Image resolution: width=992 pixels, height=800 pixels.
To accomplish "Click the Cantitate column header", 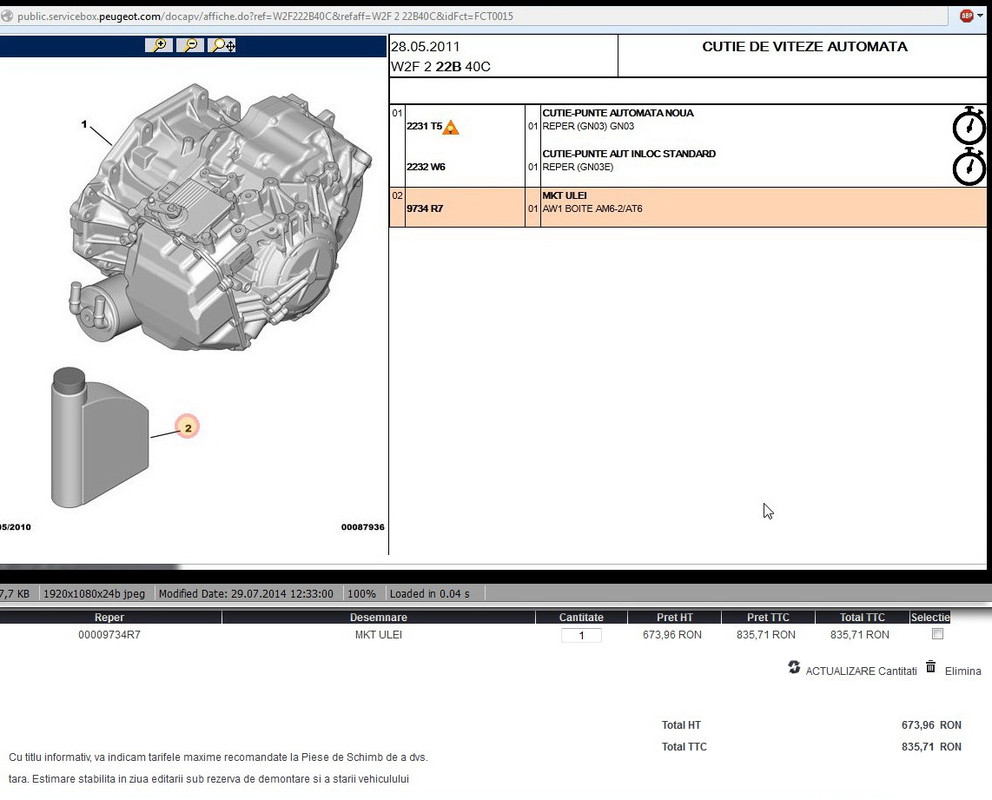I will (581, 617).
